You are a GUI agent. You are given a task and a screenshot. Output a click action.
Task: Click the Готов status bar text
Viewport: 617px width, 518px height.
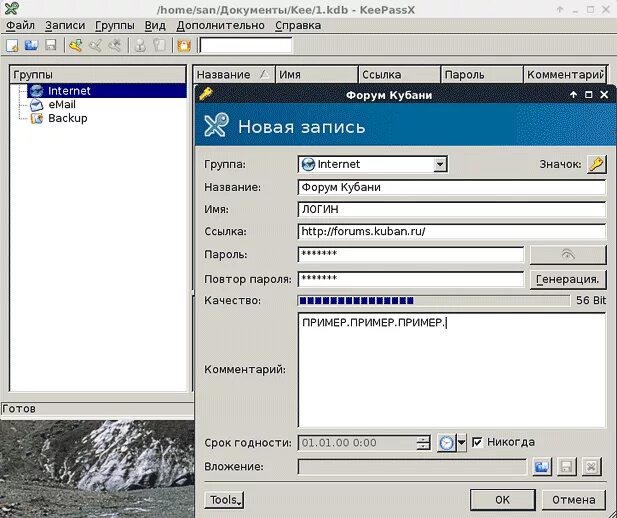(19, 409)
